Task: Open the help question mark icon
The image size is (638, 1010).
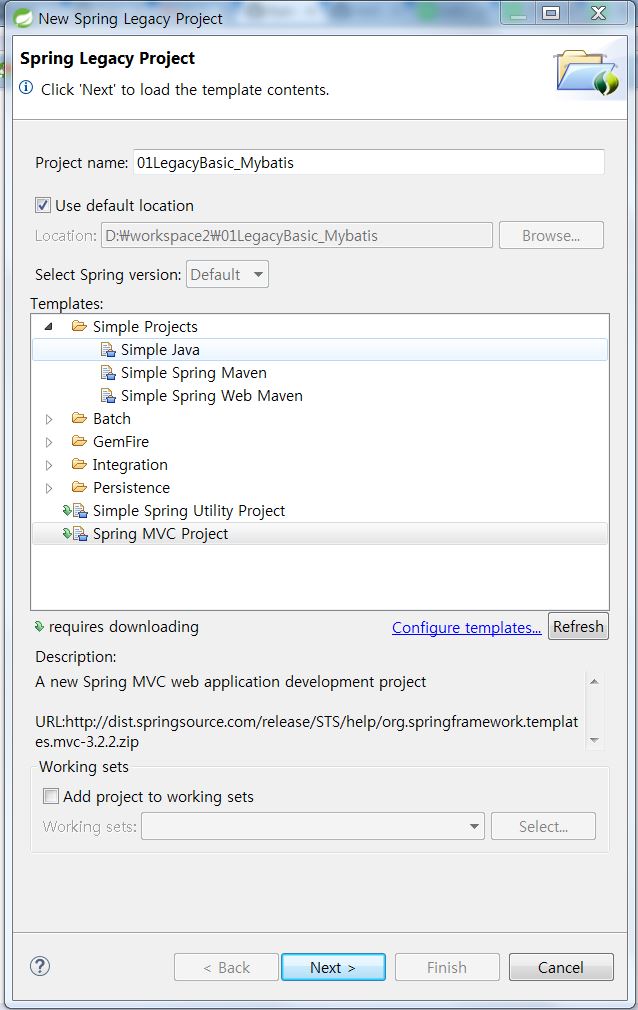Action: pyautogui.click(x=40, y=966)
